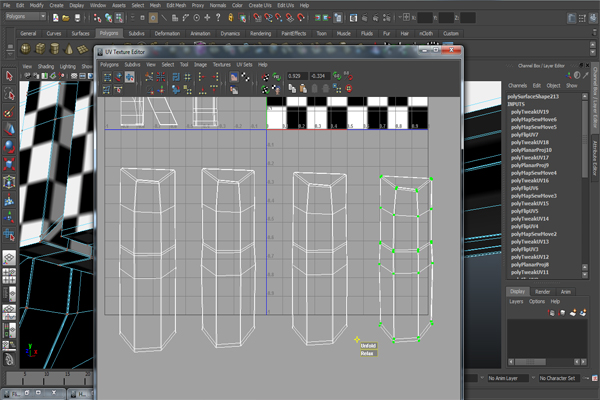Viewport: 600px width, 400px height.
Task: Select the Scale tool cube icon
Action: click(9, 164)
